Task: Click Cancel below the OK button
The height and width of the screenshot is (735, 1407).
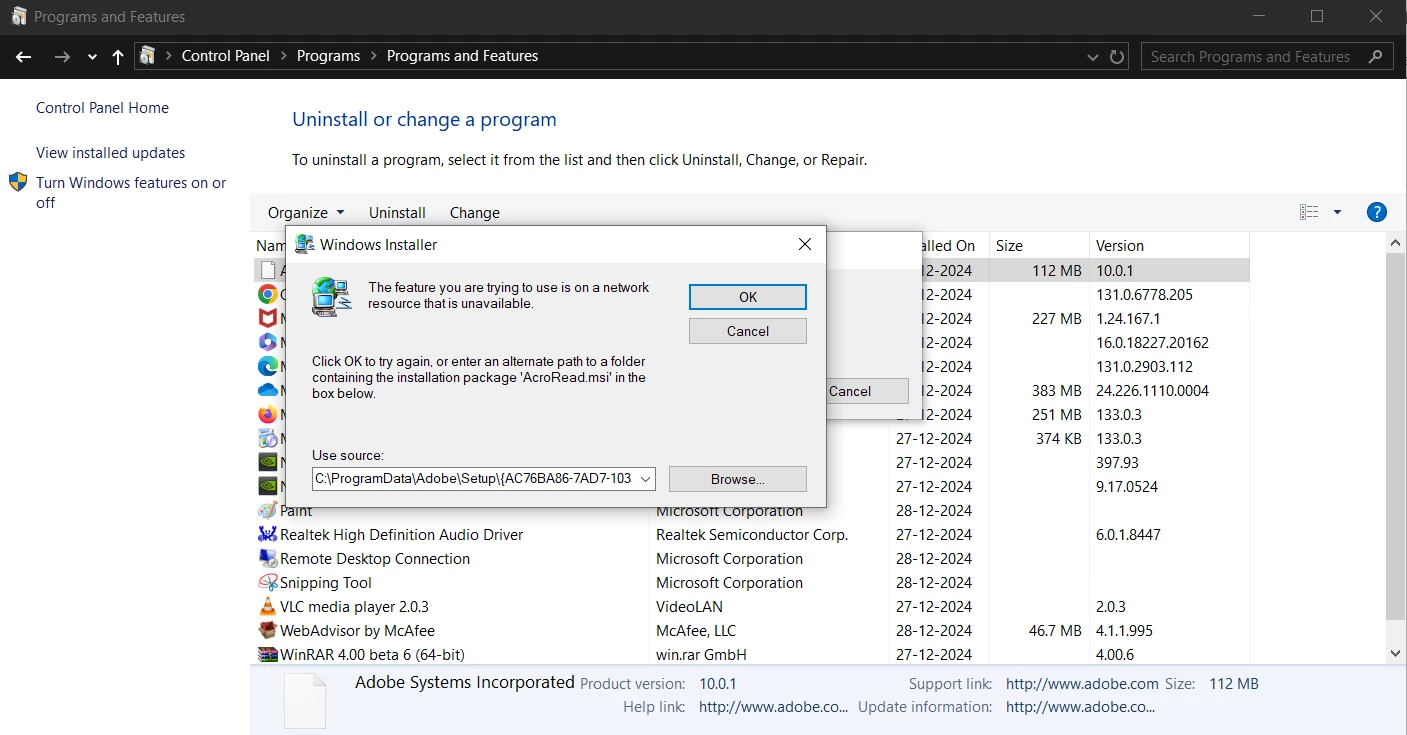Action: click(747, 331)
